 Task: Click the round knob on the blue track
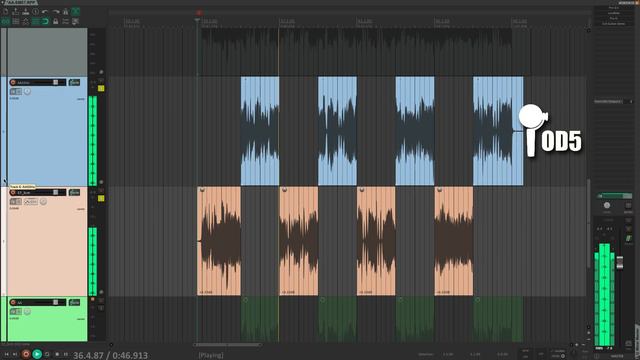pos(27,91)
